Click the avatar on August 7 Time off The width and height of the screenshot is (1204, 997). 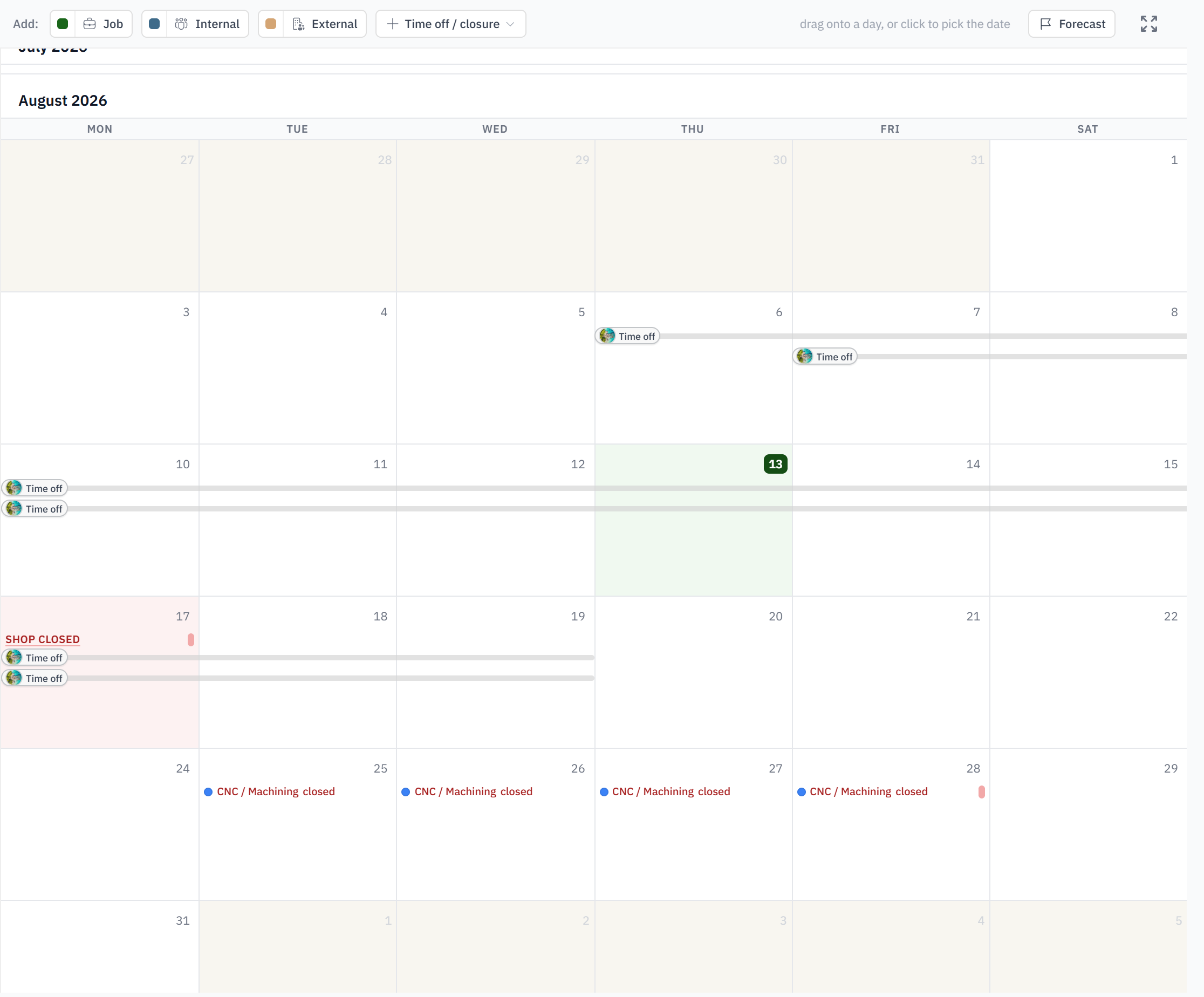pos(805,357)
